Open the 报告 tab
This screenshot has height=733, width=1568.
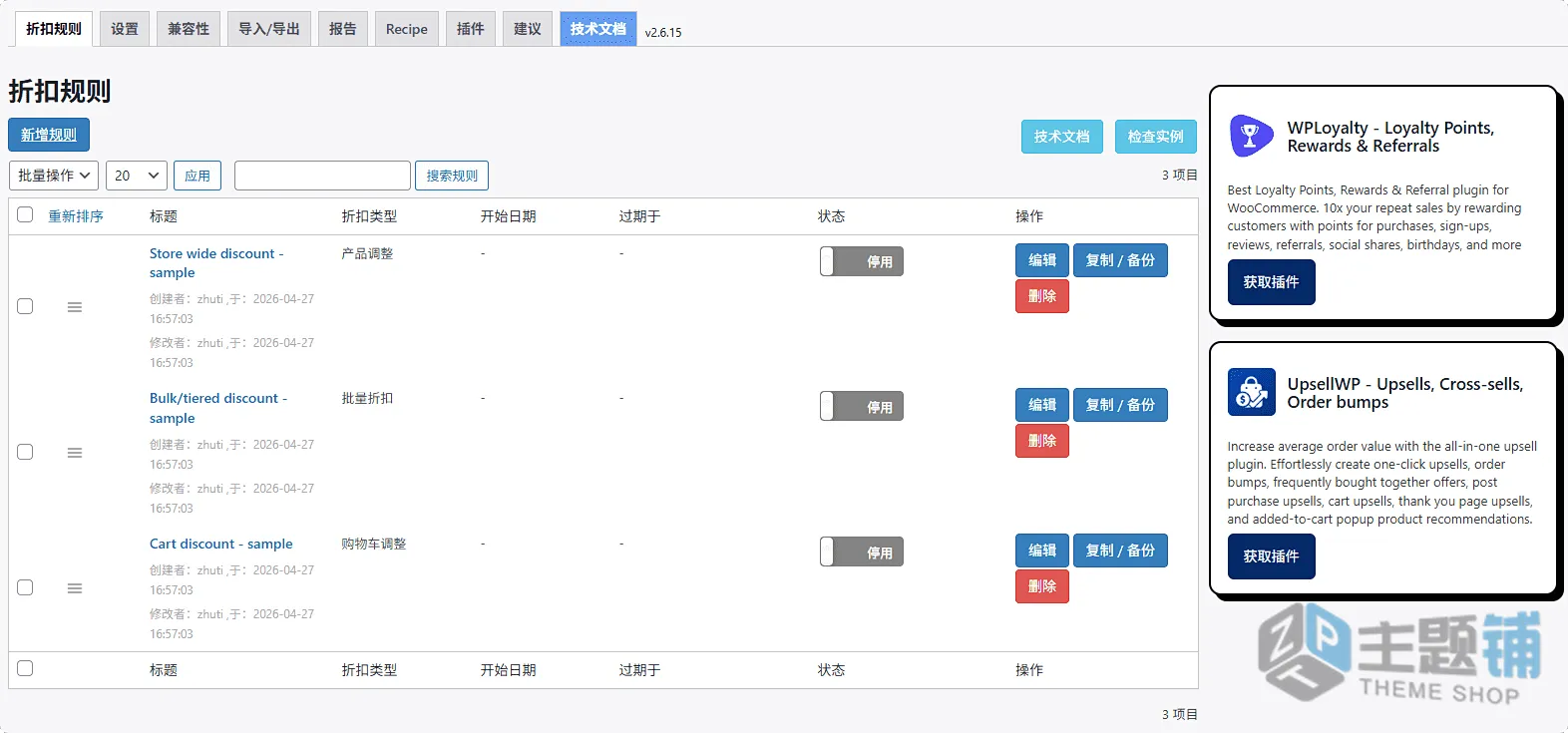click(343, 29)
